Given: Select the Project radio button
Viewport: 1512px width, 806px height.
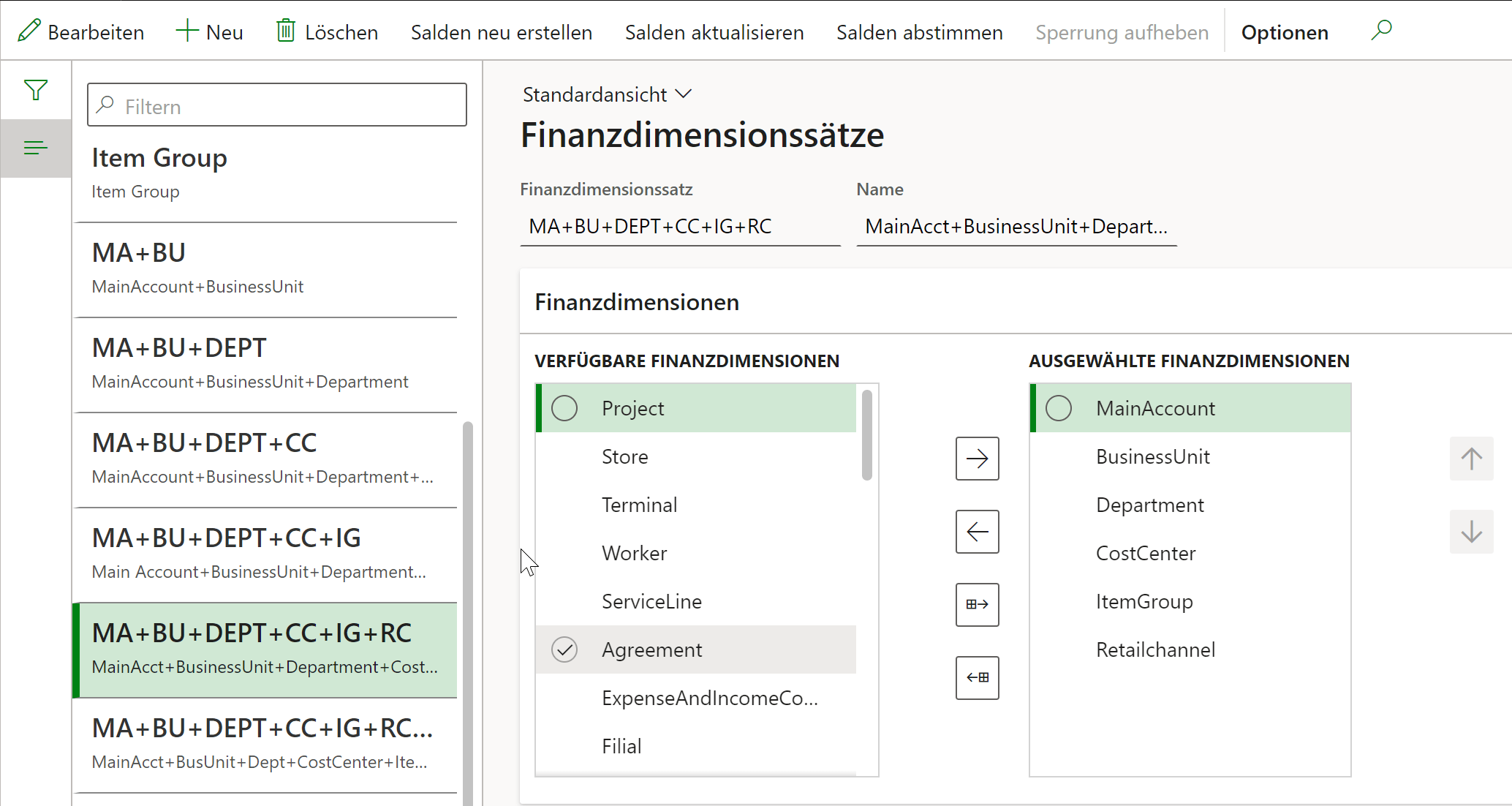Looking at the screenshot, I should tap(564, 408).
